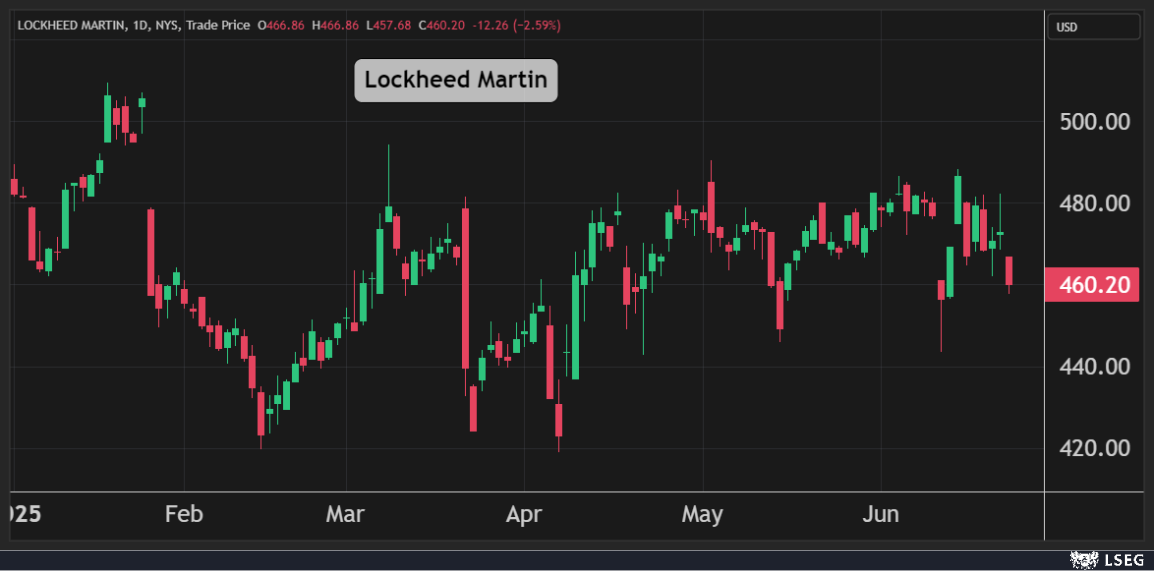Click the 440.00 price axis label
The image size is (1154, 571).
coord(1094,366)
